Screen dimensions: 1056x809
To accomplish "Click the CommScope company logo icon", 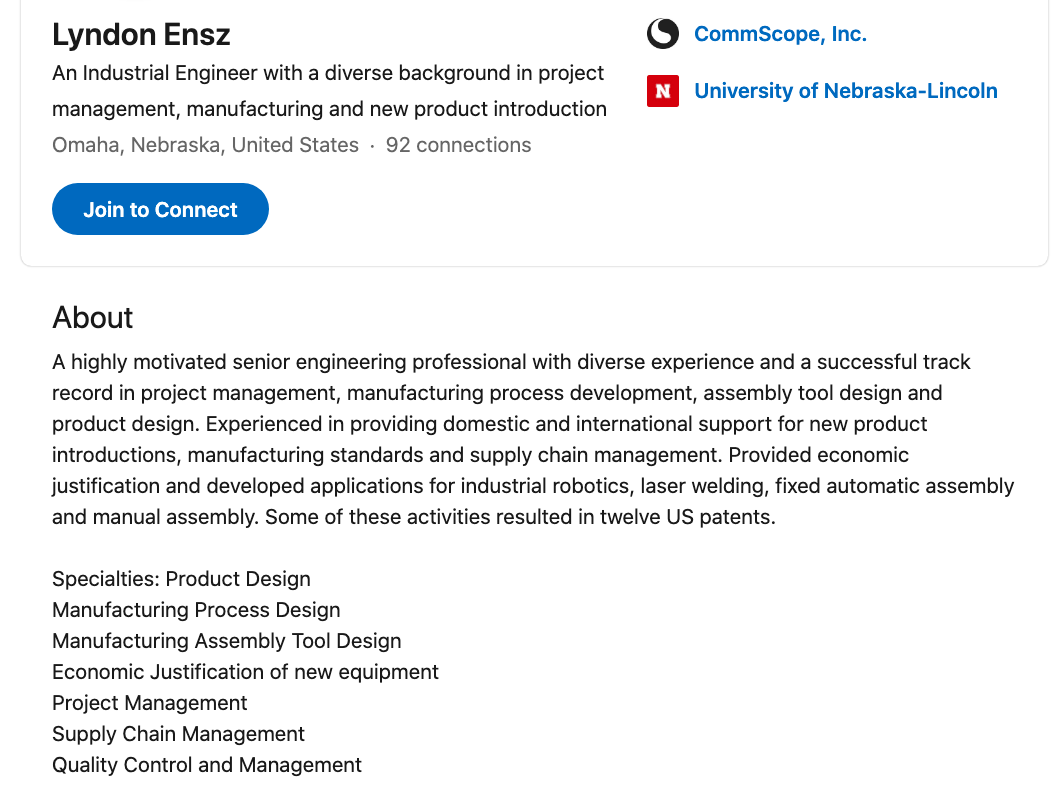I will point(663,34).
